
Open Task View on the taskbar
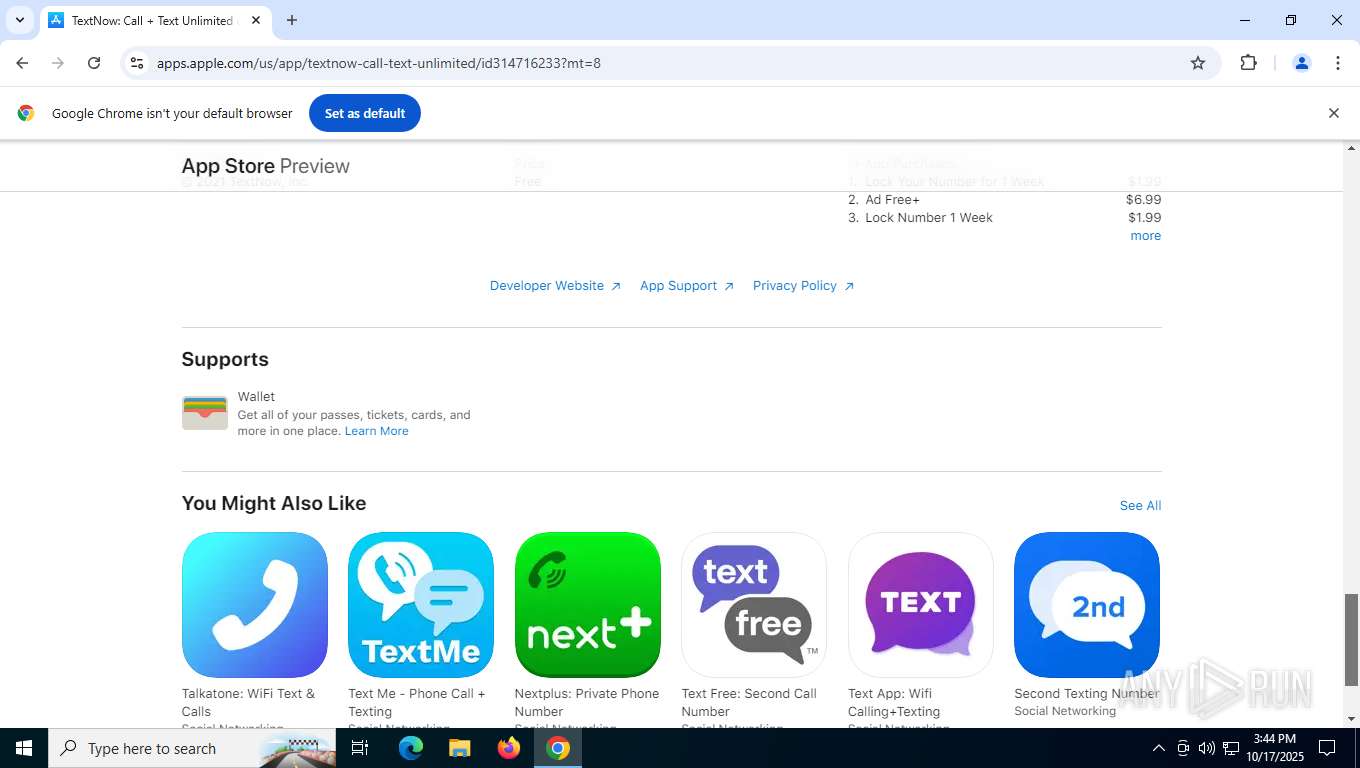click(x=360, y=748)
